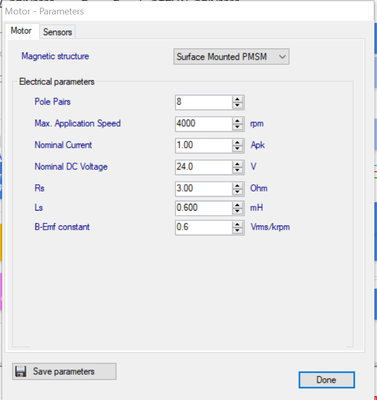Select the Motor tab

point(21,31)
